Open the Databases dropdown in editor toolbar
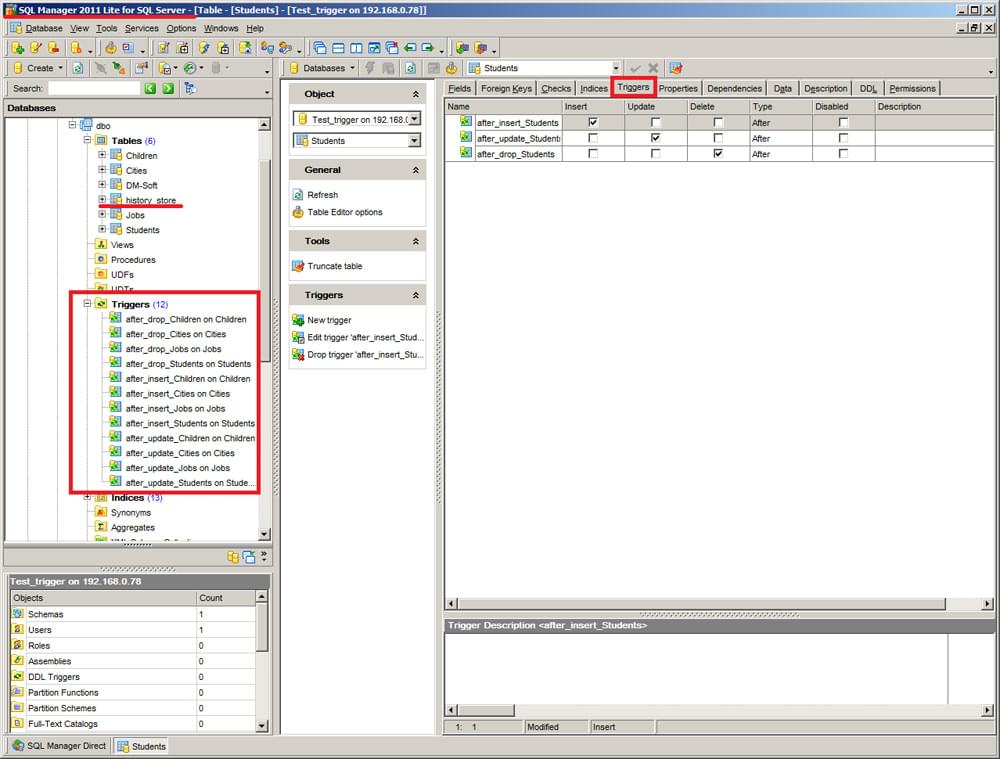The height and width of the screenshot is (759, 1000). coord(352,68)
